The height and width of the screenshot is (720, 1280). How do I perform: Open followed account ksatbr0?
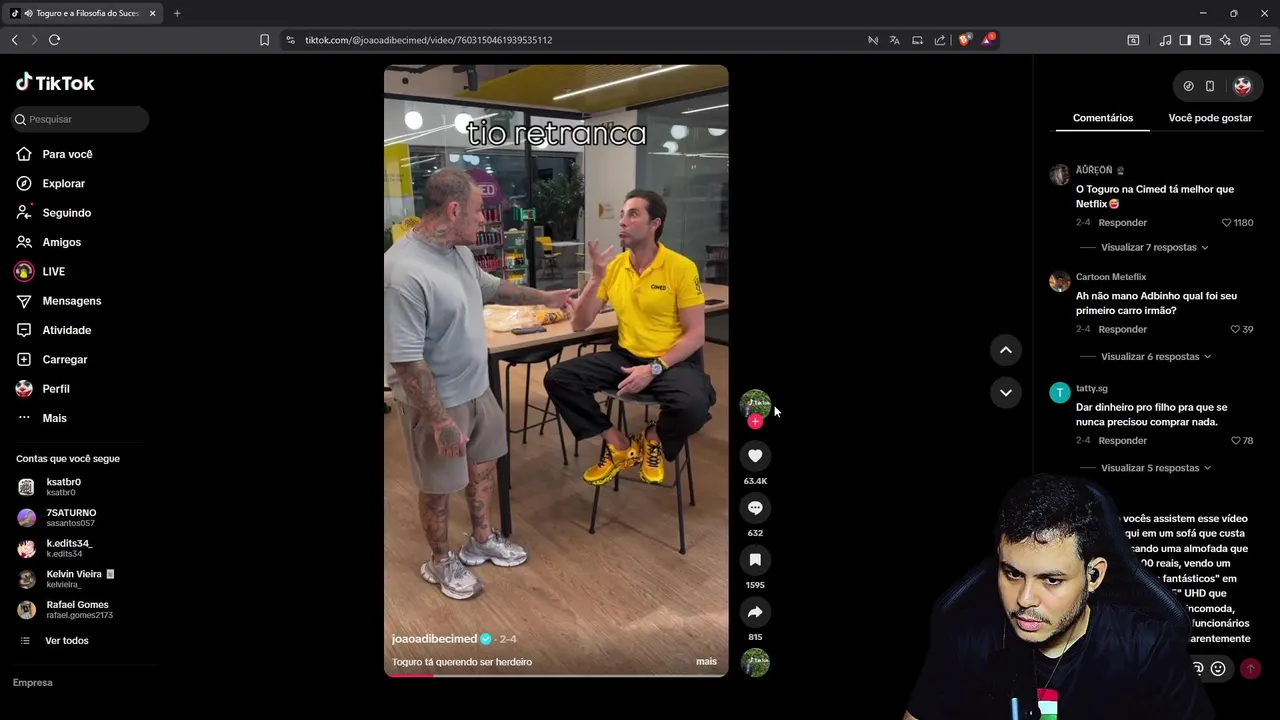(x=63, y=486)
